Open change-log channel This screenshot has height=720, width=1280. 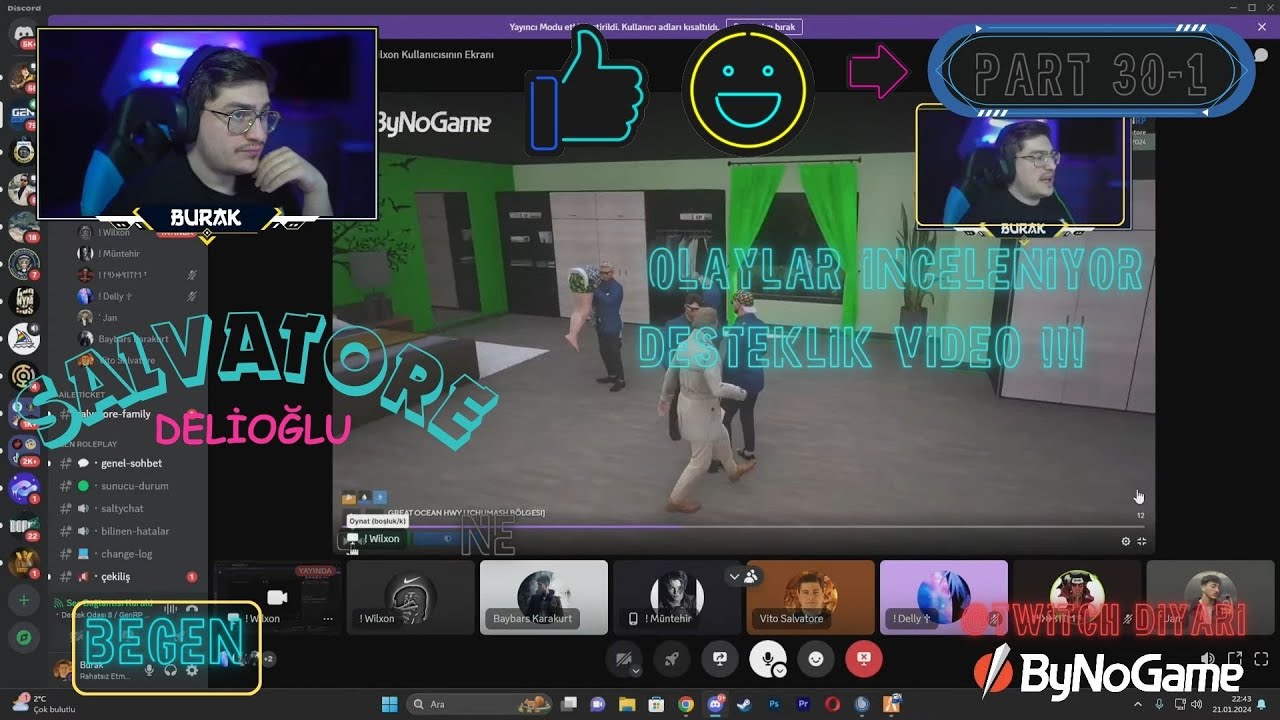point(127,554)
